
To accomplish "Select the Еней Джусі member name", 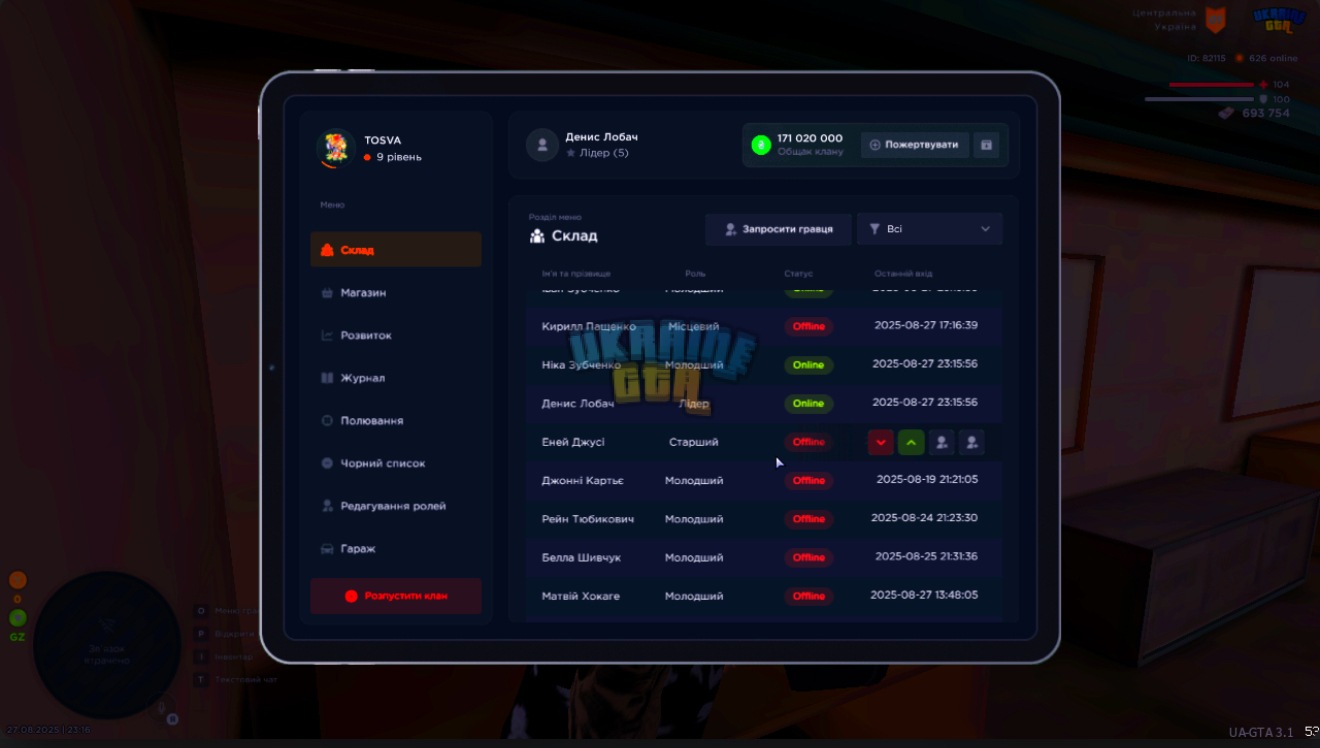I will click(x=573, y=442).
